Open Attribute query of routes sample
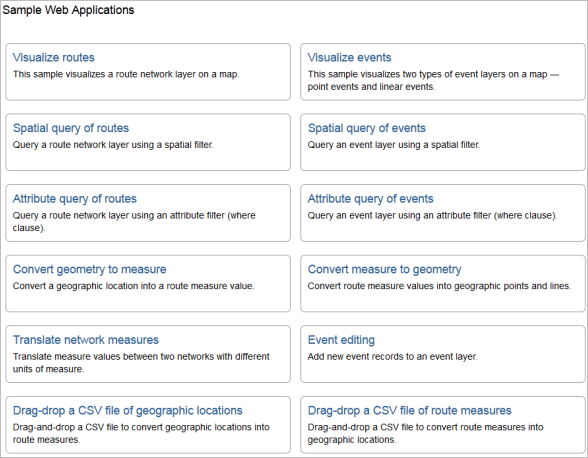588x458 pixels. 75,199
